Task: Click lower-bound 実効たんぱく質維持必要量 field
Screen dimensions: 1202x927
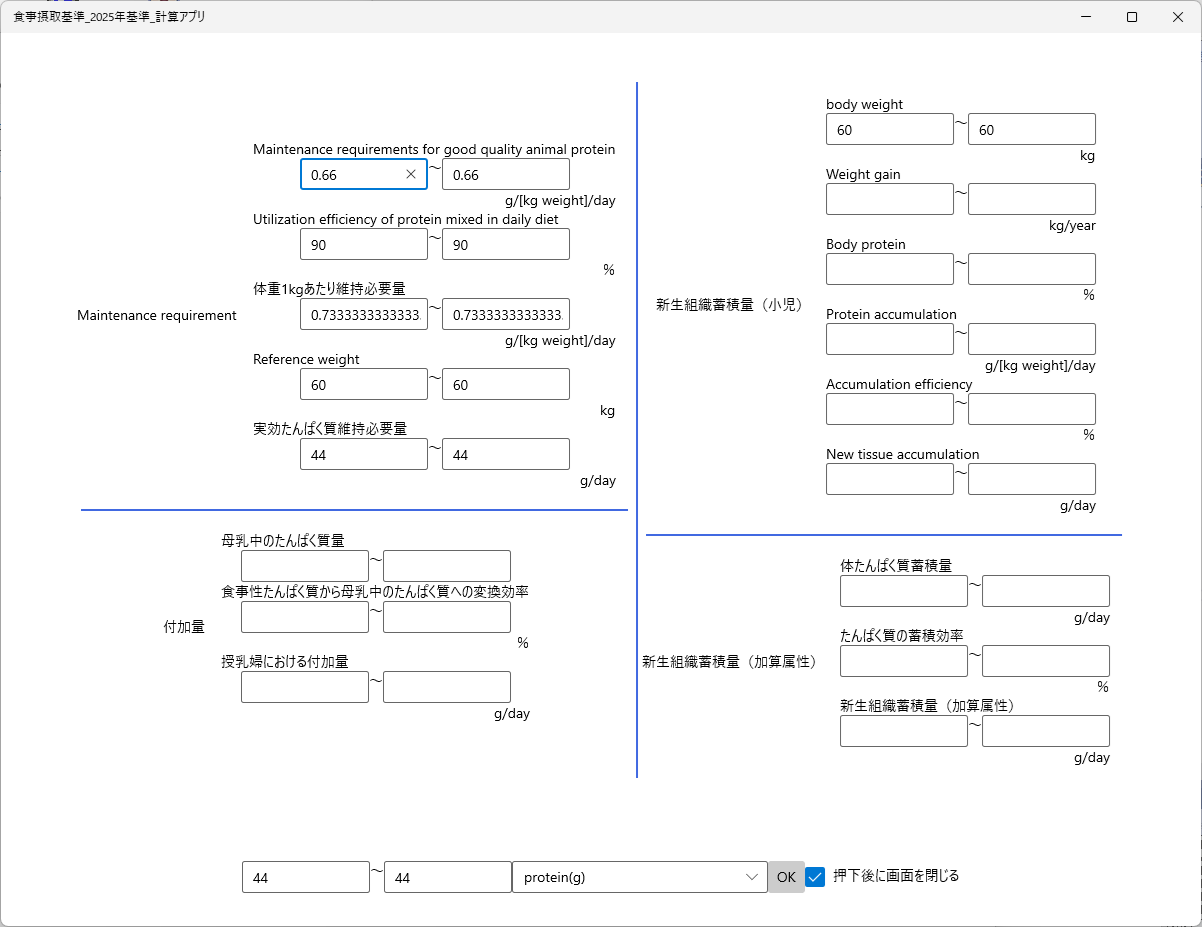Action: pyautogui.click(x=364, y=454)
